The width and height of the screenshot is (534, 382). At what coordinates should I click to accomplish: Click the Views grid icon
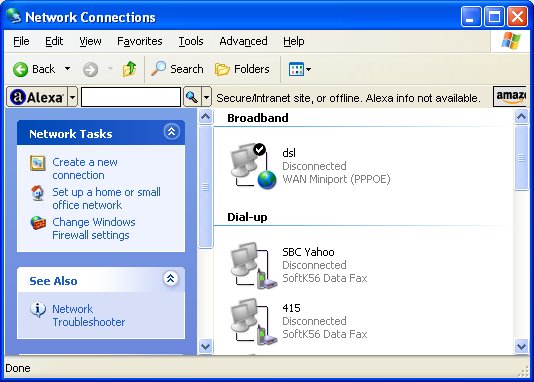pyautogui.click(x=296, y=69)
